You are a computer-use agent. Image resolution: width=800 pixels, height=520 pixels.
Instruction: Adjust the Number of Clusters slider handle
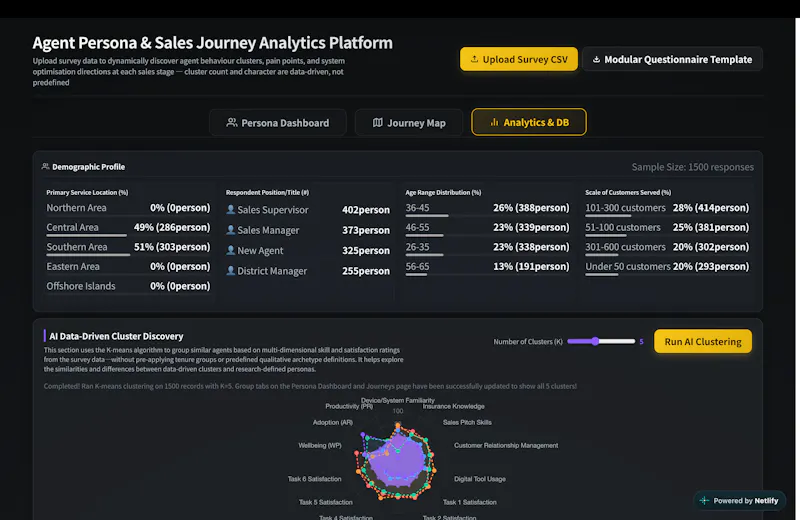(x=595, y=341)
